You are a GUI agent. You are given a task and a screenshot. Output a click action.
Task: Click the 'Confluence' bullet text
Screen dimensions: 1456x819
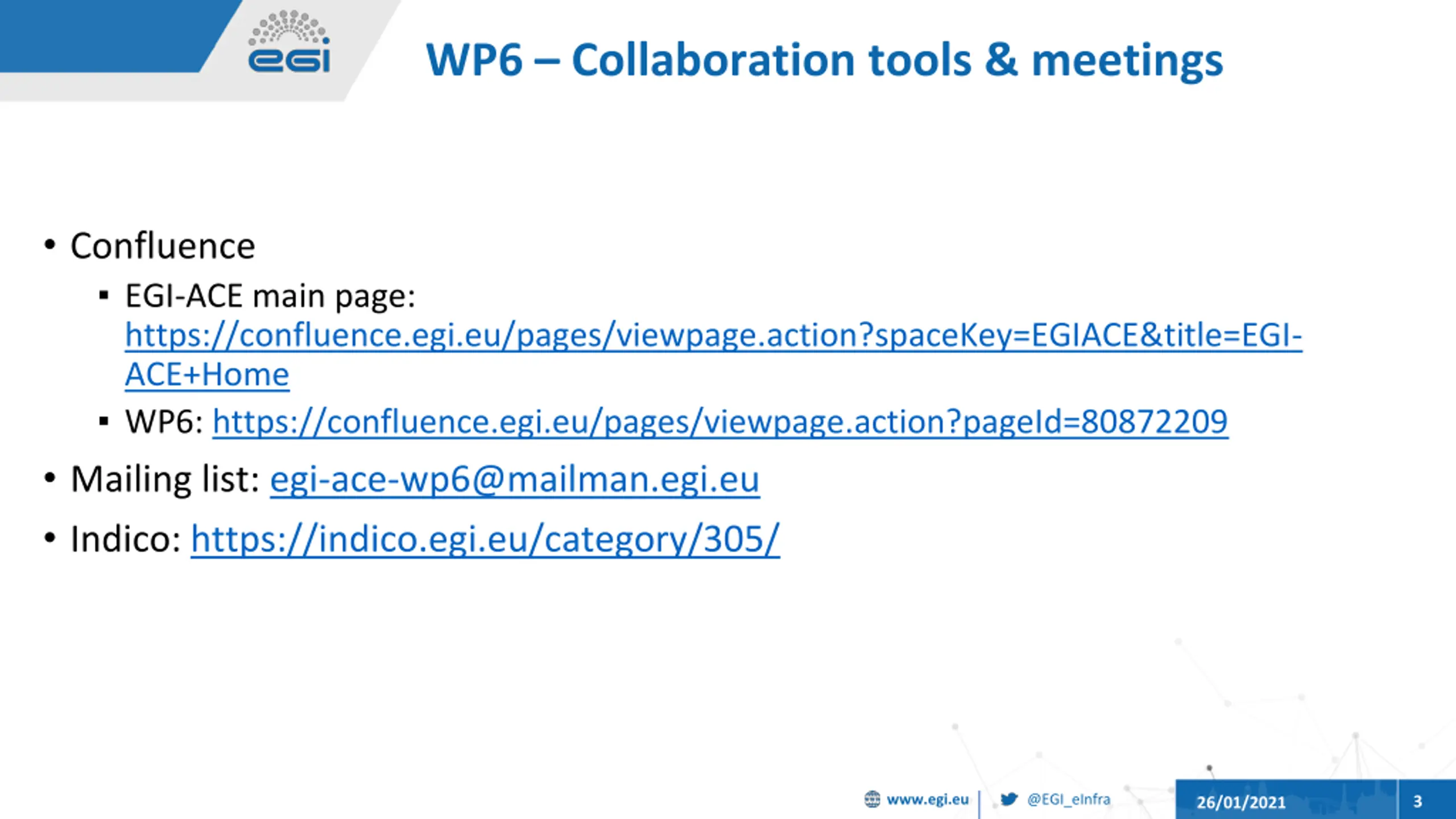click(x=163, y=246)
